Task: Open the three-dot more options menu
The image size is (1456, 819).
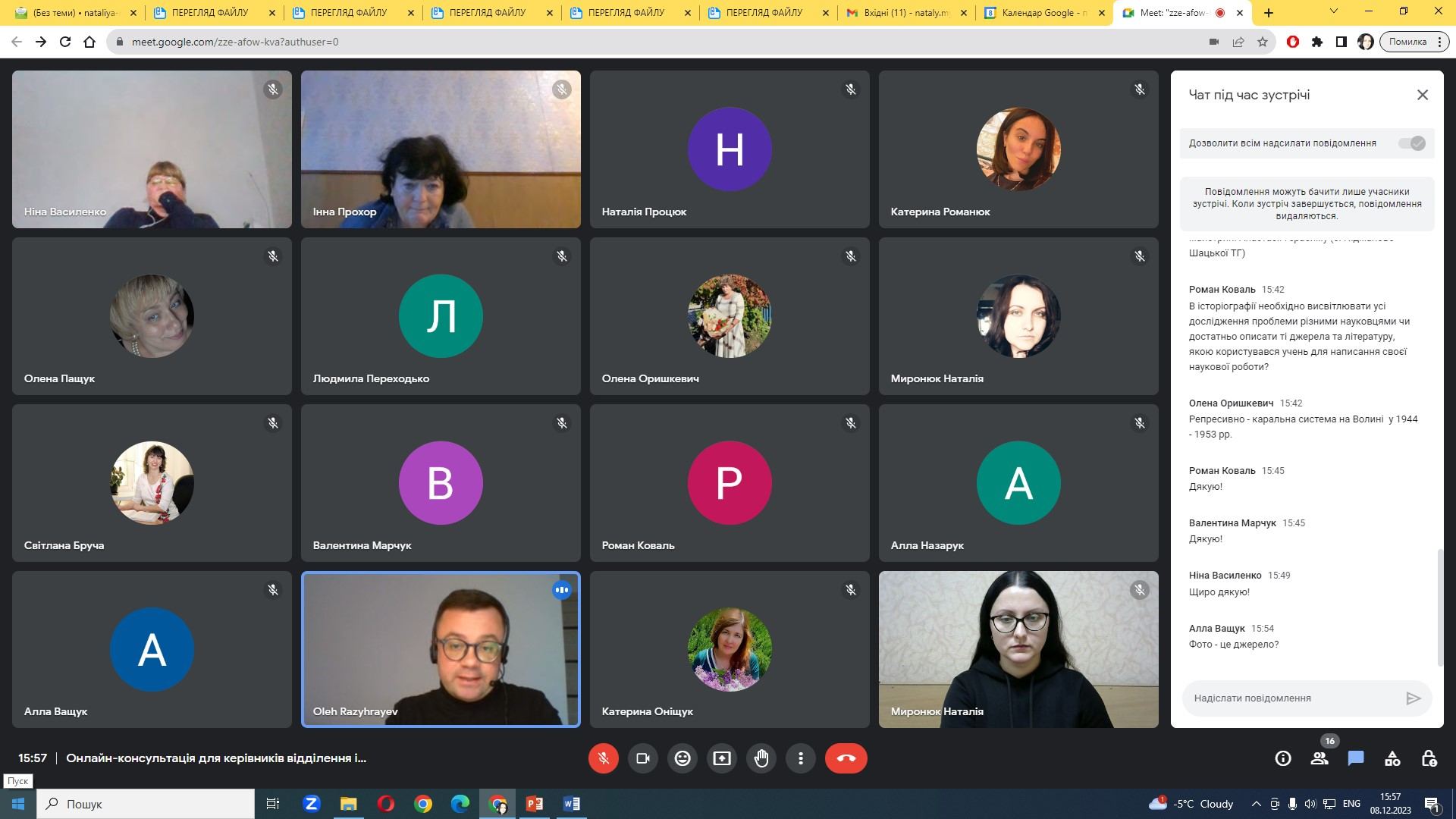Action: click(x=801, y=758)
